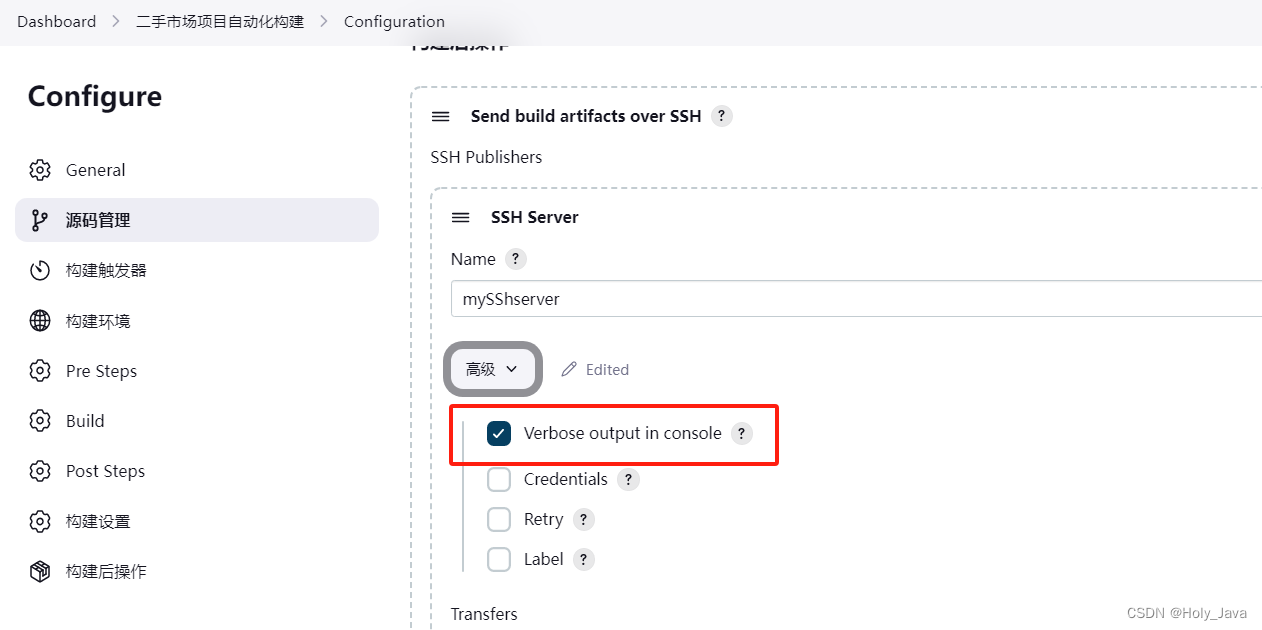Click the 构建后操作 package icon
This screenshot has height=630, width=1262.
click(x=40, y=571)
